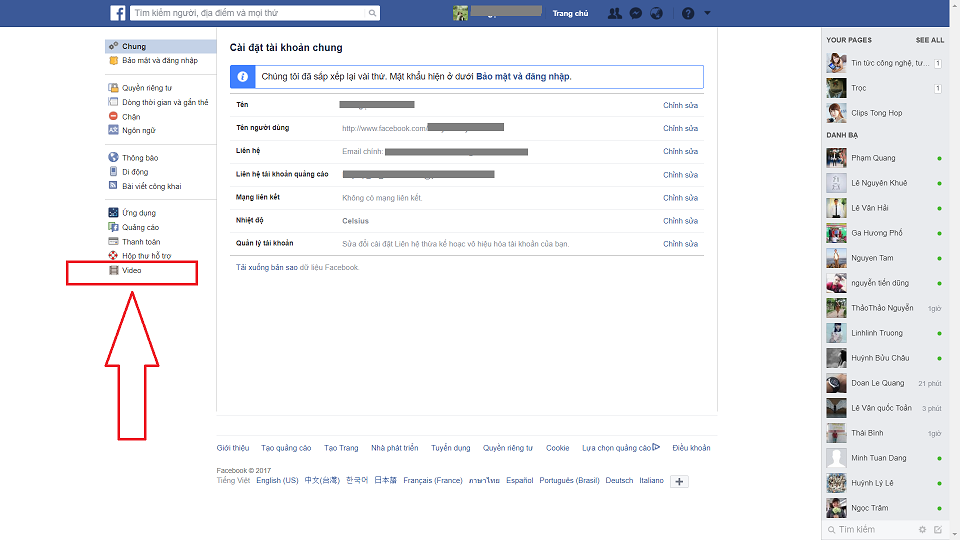The width and height of the screenshot is (960, 540).
Task: Click Chỉnh sửa for Tên người dùng row
Action: click(680, 128)
